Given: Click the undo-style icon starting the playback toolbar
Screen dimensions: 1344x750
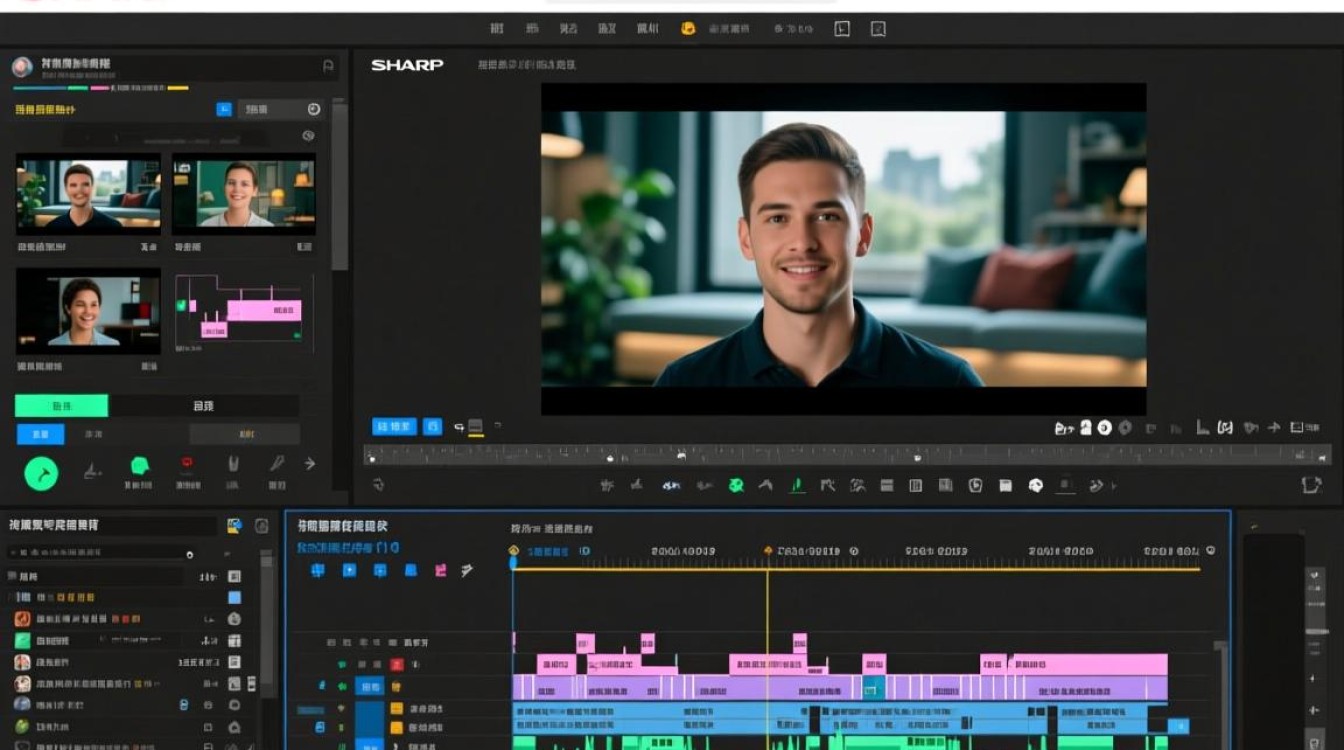Looking at the screenshot, I should (378, 485).
